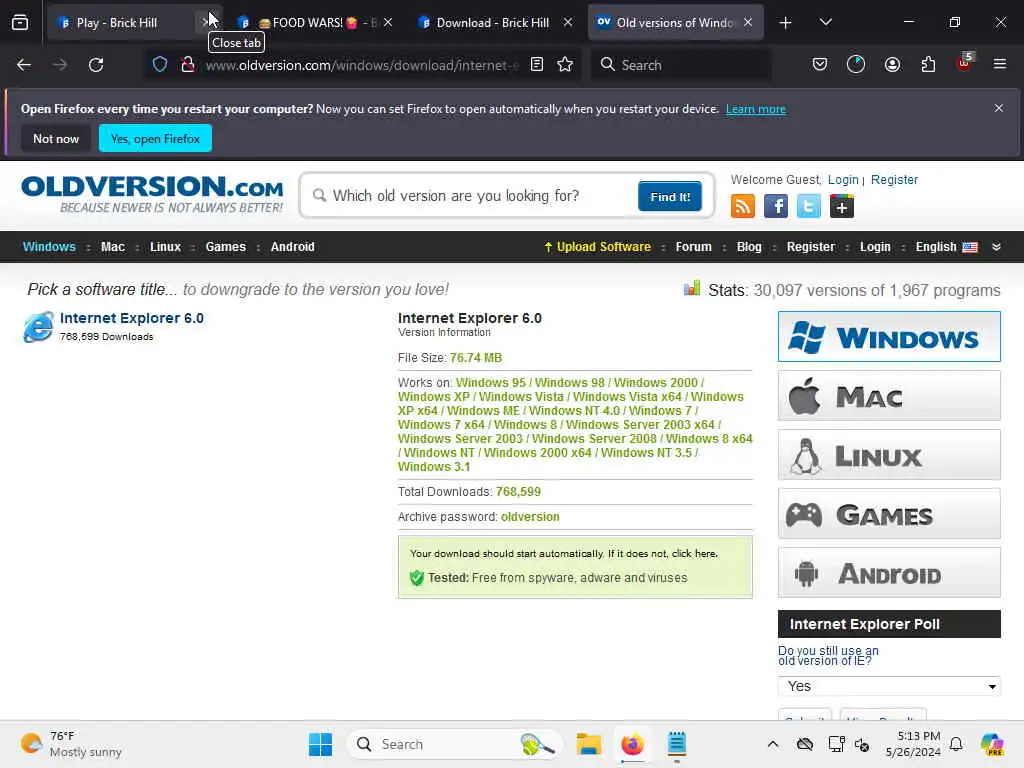Open the extensions puzzle icon
Screen dimensions: 1024x768
(928, 65)
